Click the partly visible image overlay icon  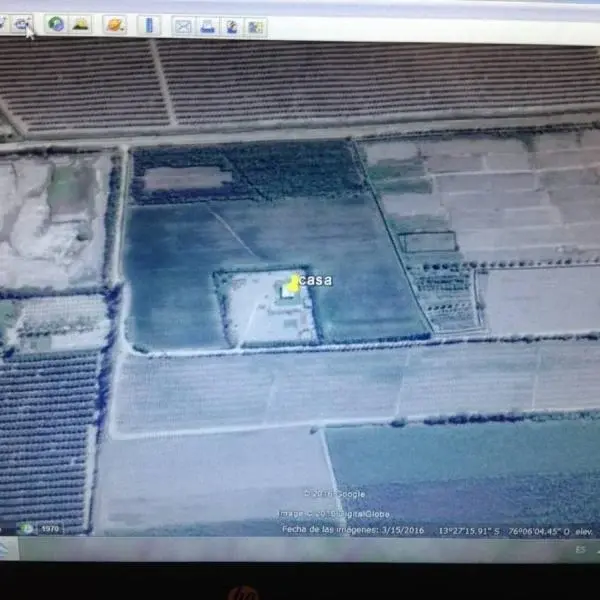[x=3, y=23]
